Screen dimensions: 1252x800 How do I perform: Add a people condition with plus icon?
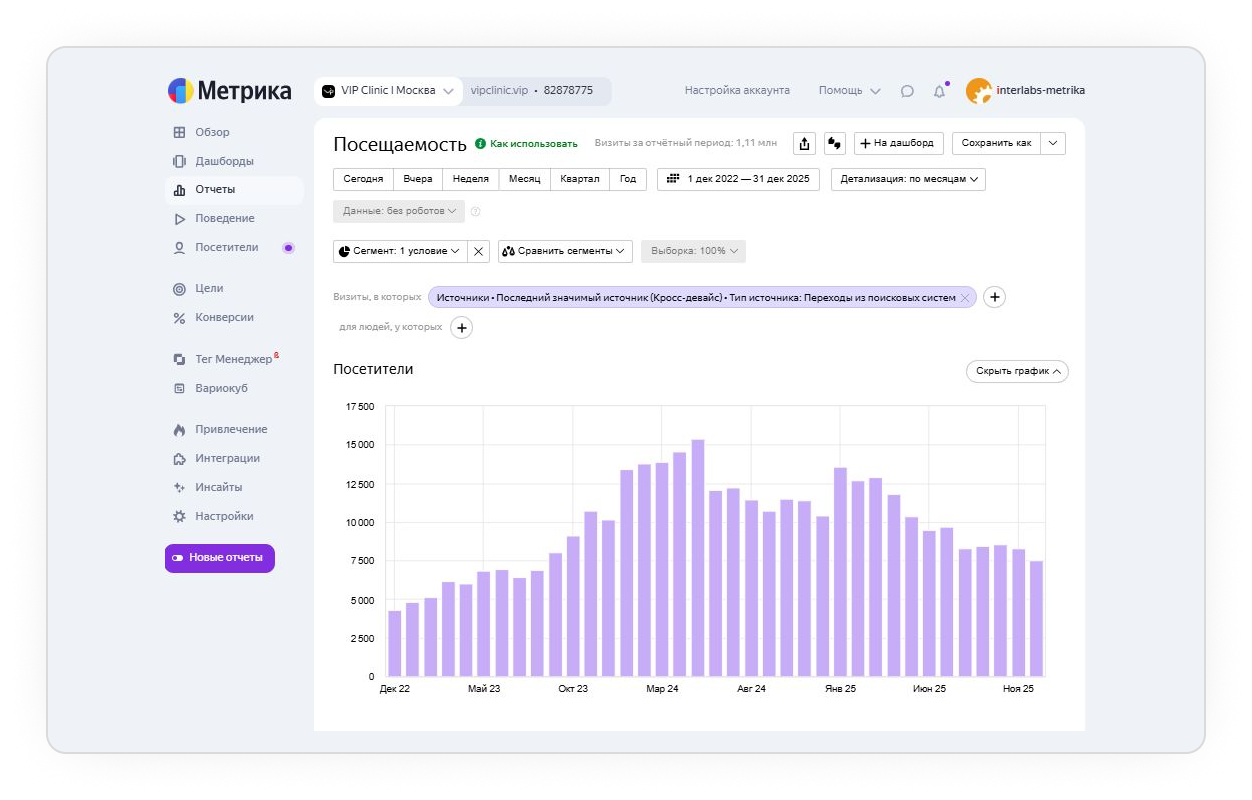[x=461, y=327]
